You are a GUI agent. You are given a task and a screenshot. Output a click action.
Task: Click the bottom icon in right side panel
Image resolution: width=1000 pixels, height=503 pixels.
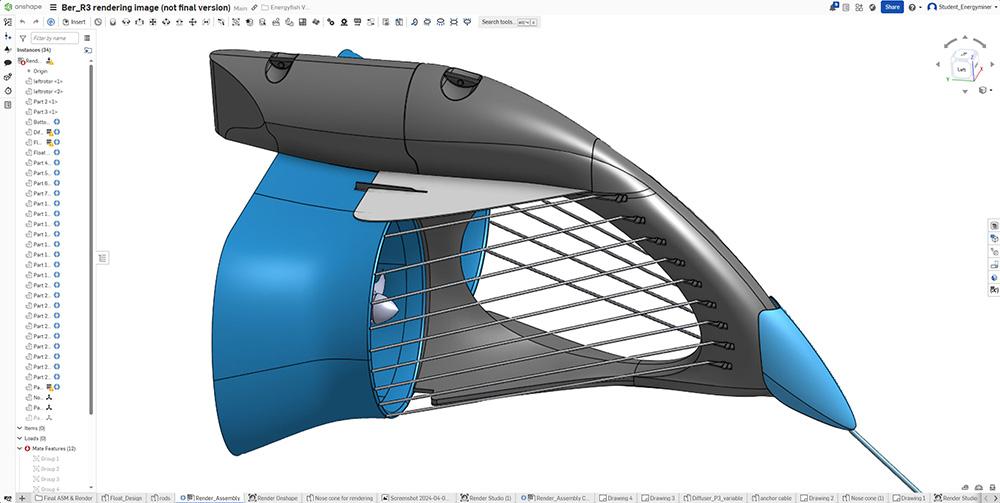(x=994, y=291)
